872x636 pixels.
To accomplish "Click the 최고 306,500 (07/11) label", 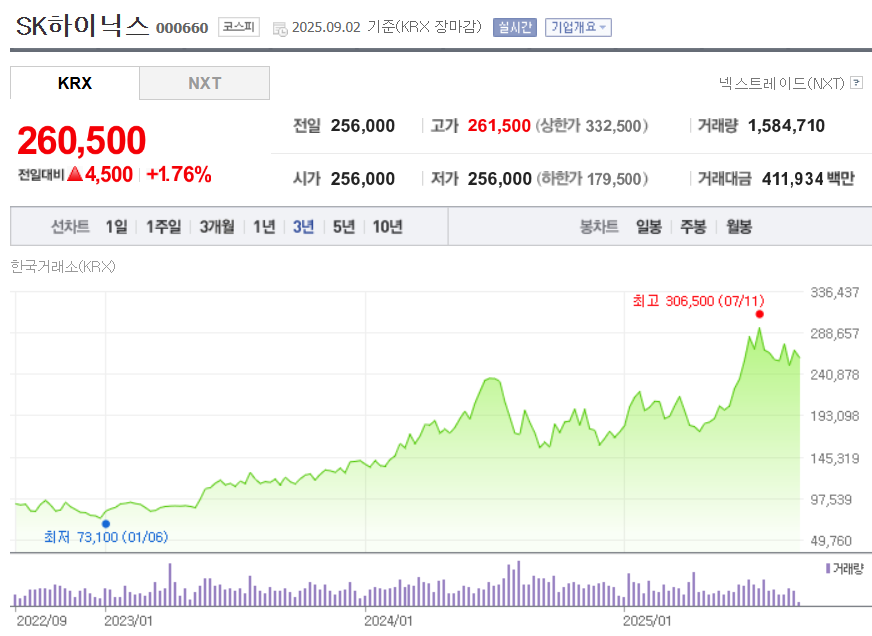I will (698, 301).
